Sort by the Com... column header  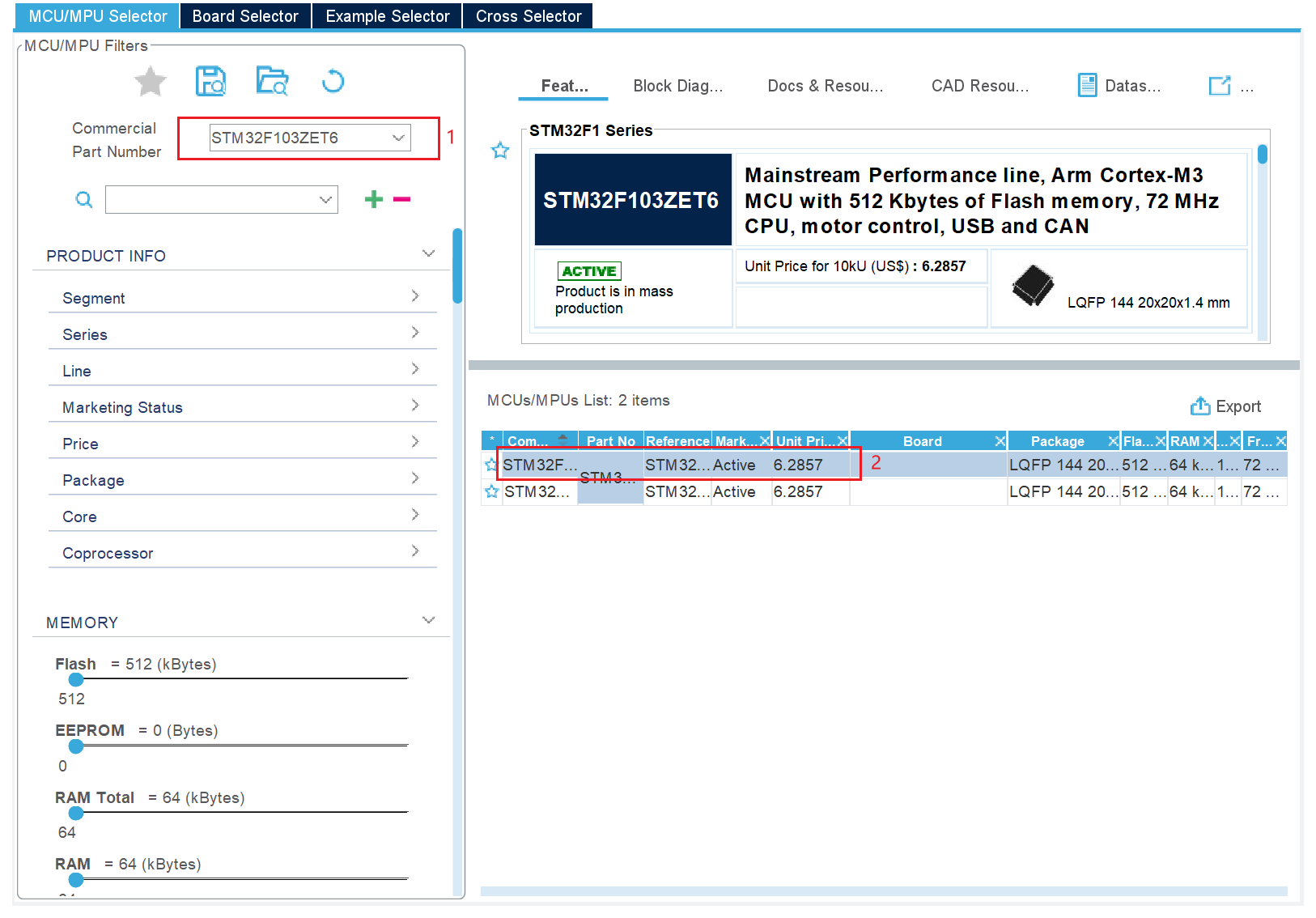pyautogui.click(x=540, y=441)
